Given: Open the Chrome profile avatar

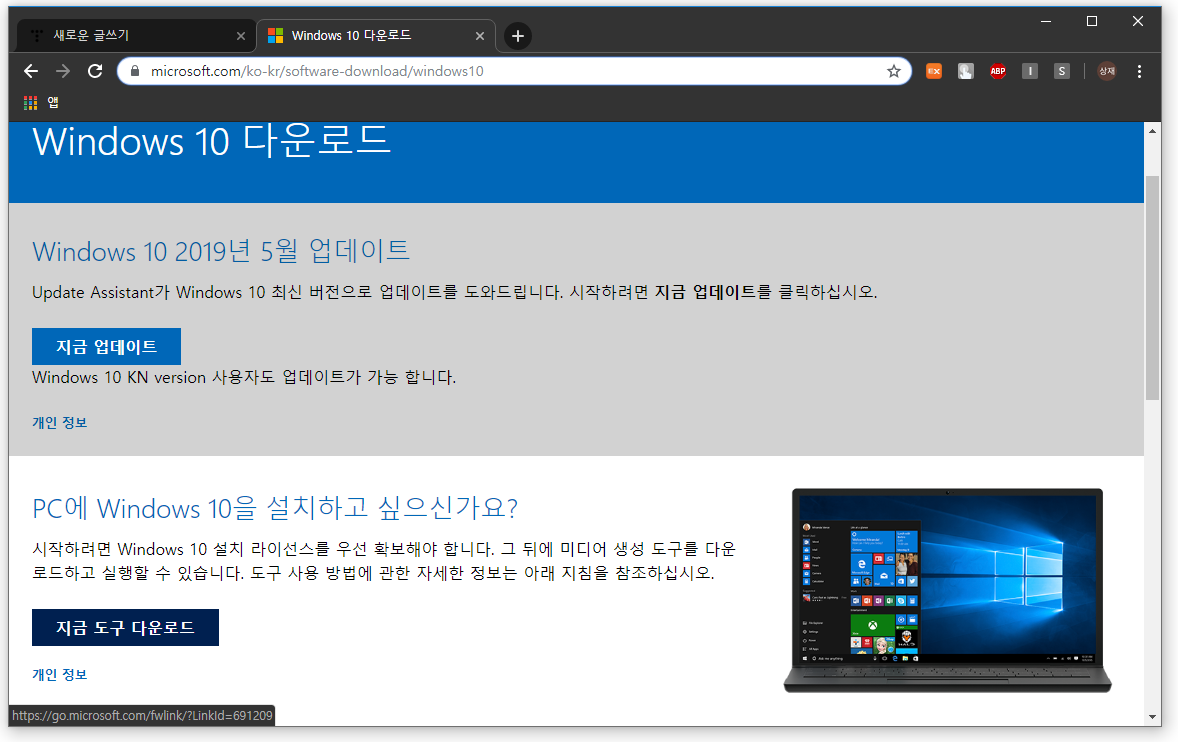Looking at the screenshot, I should (1107, 71).
